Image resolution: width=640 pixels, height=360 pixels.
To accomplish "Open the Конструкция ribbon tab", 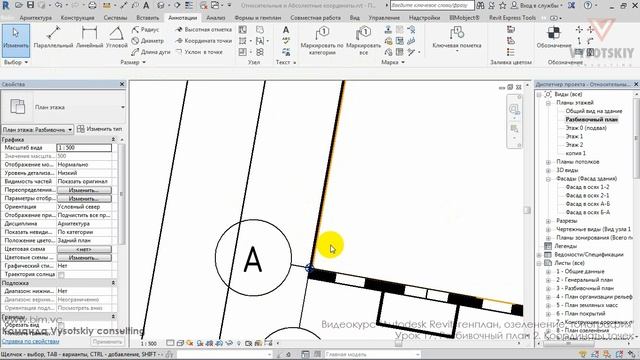I will pos(77,18).
